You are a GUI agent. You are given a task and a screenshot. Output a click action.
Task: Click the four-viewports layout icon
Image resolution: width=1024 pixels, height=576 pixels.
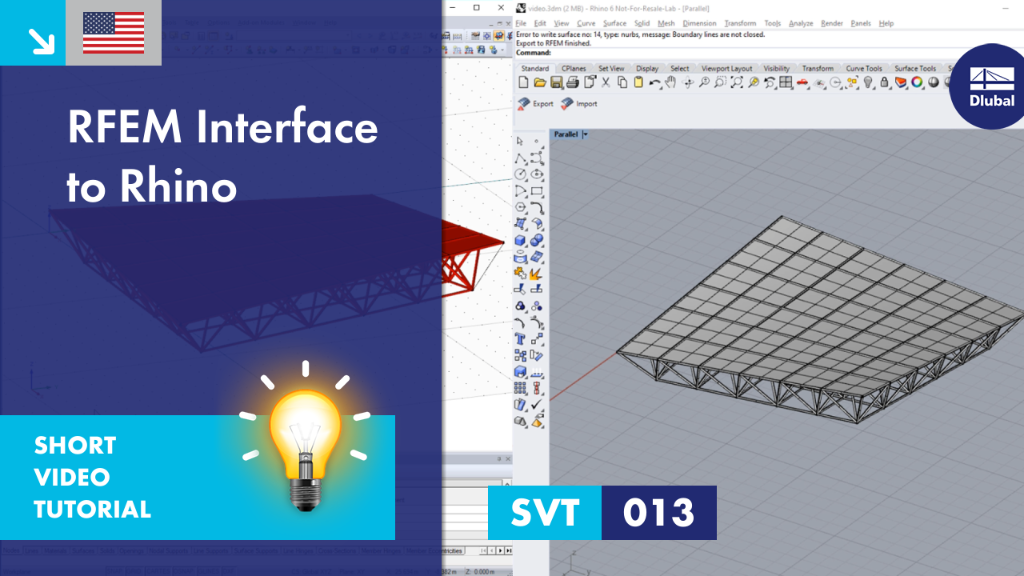786,83
